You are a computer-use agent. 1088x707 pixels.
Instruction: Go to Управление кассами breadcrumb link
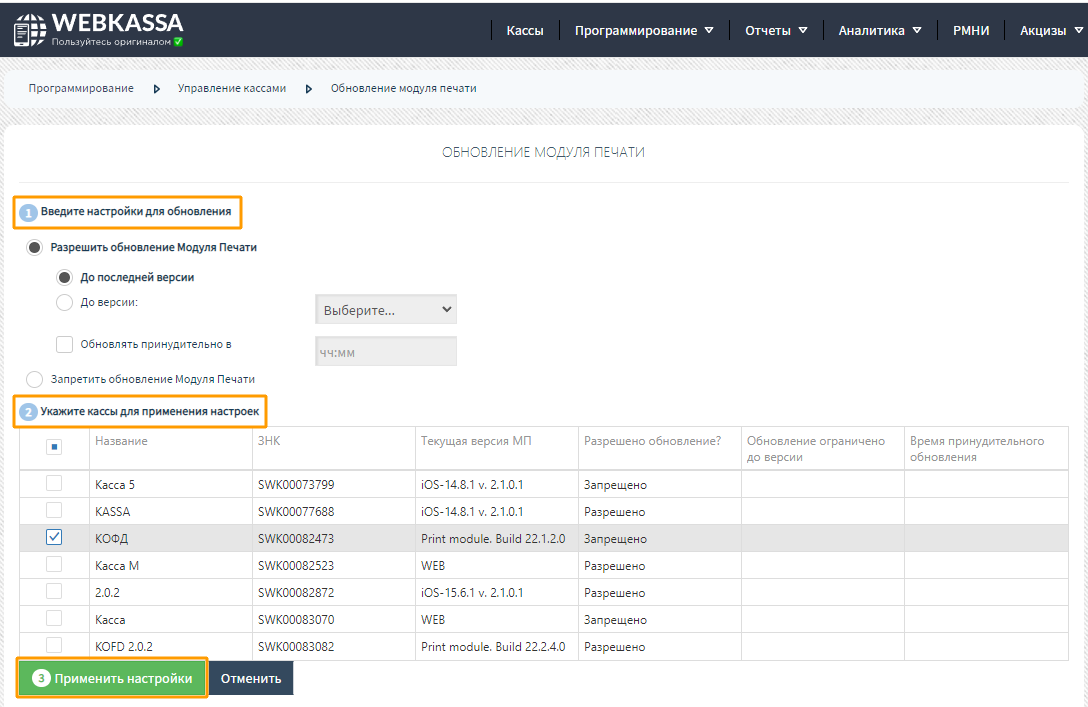(x=232, y=88)
